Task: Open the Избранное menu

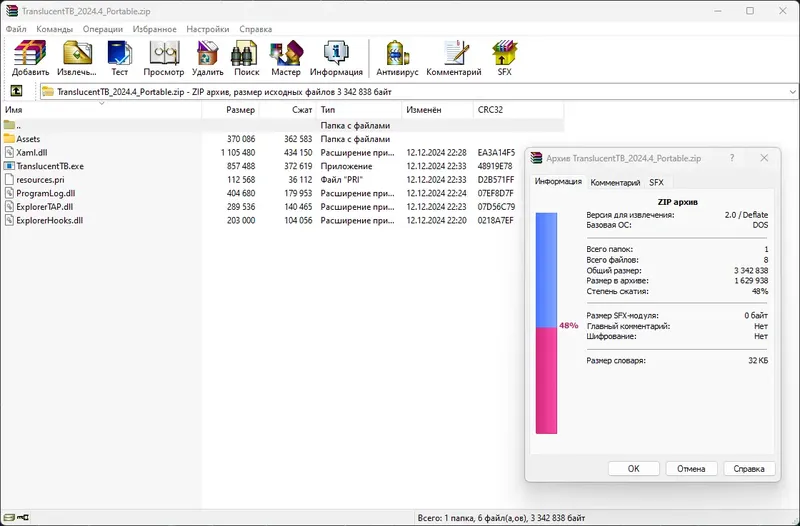Action: (155, 29)
